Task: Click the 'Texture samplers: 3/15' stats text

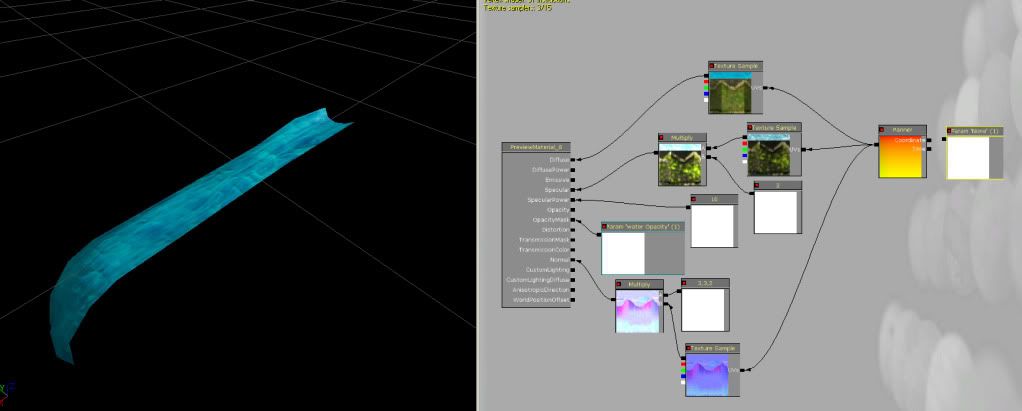Action: tap(518, 8)
